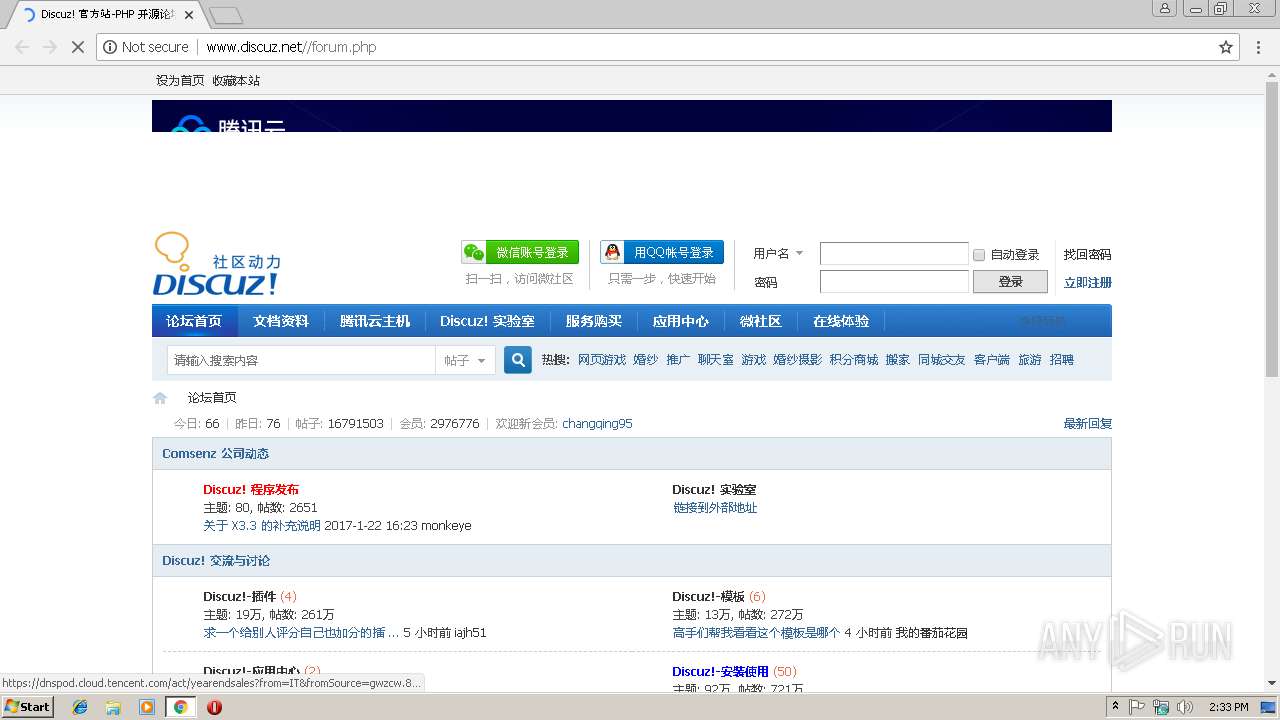Show hidden tray icons arrow
Image resolution: width=1280 pixels, height=720 pixels.
pos(1116,707)
